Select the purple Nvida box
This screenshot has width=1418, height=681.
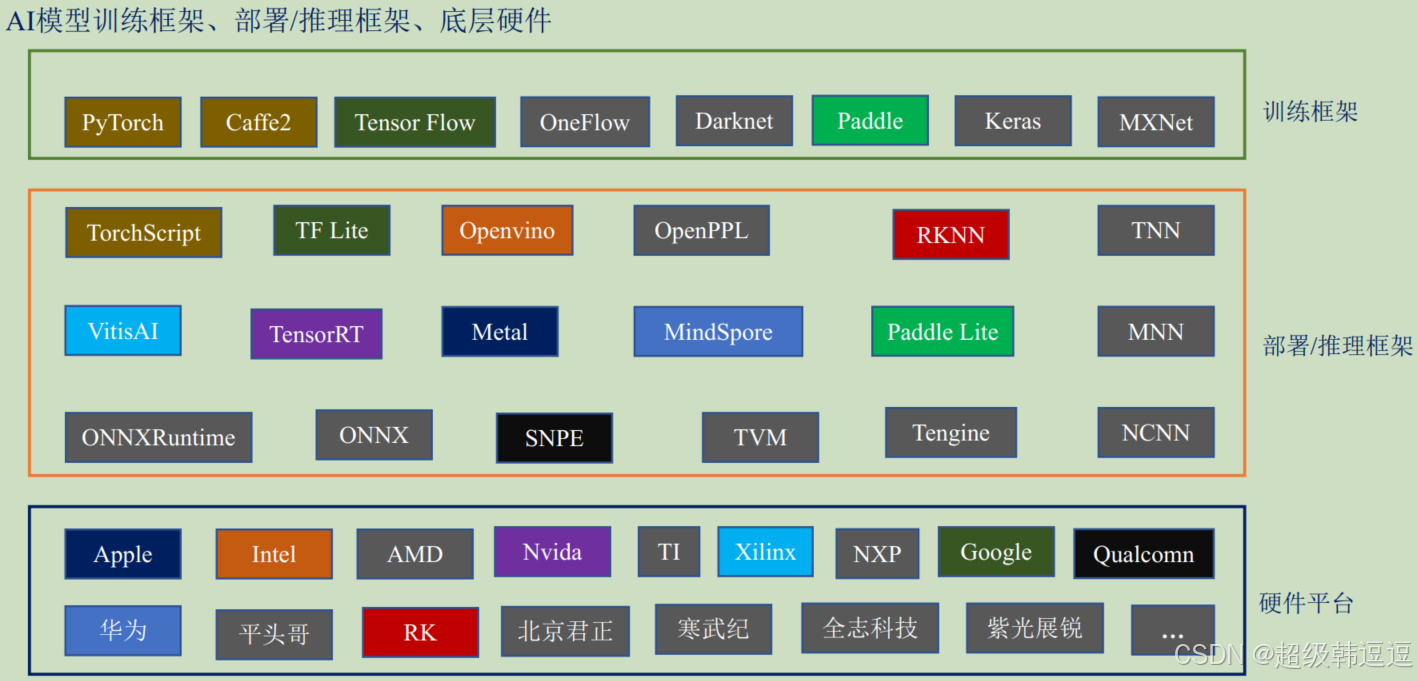click(x=552, y=551)
